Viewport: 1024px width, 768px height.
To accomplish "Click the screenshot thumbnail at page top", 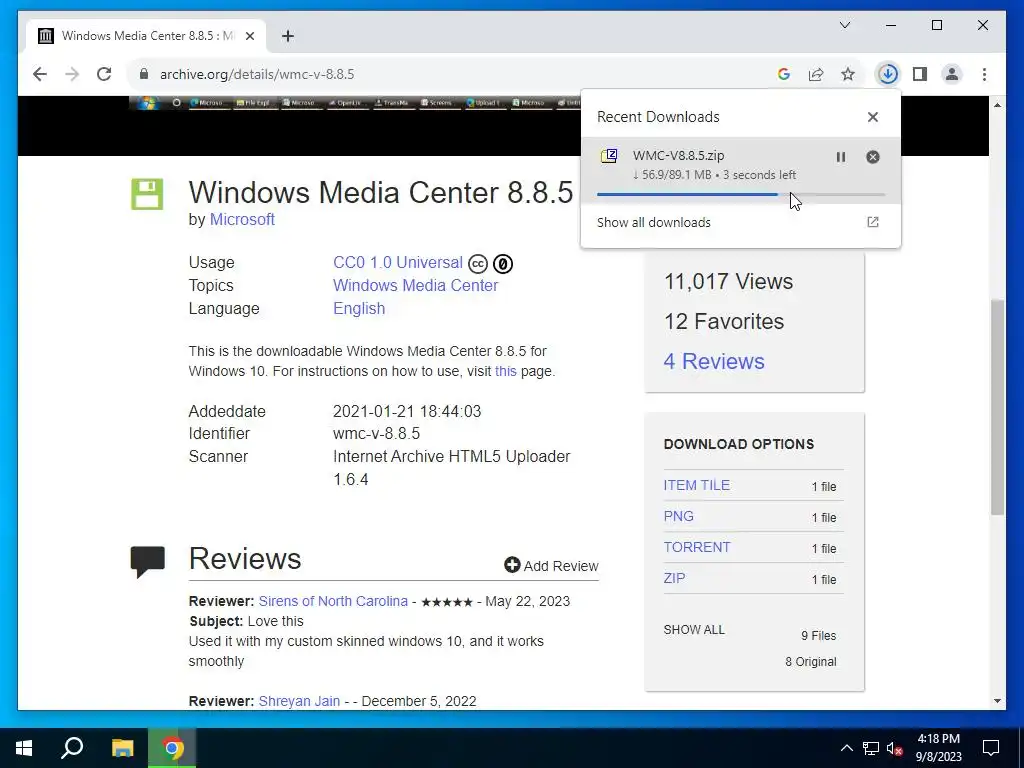I will [x=355, y=103].
